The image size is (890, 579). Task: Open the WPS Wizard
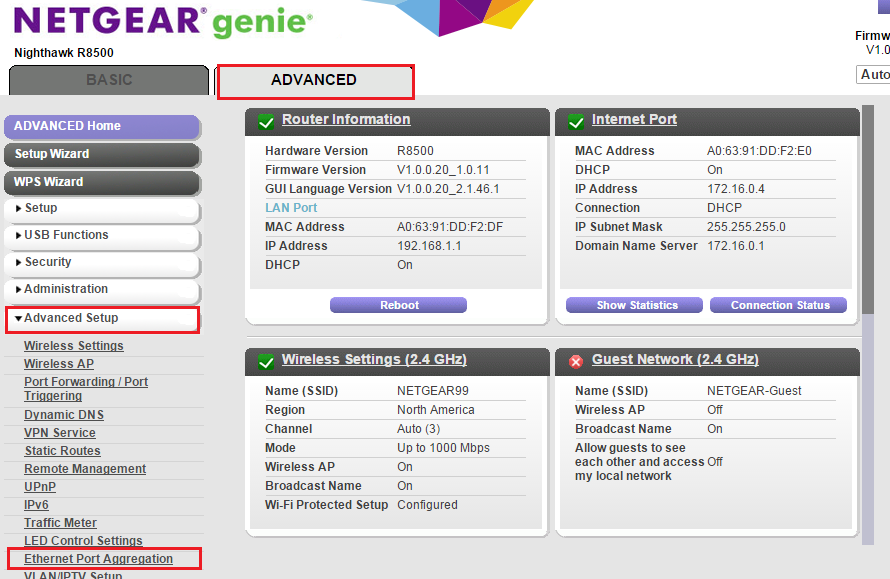[102, 182]
